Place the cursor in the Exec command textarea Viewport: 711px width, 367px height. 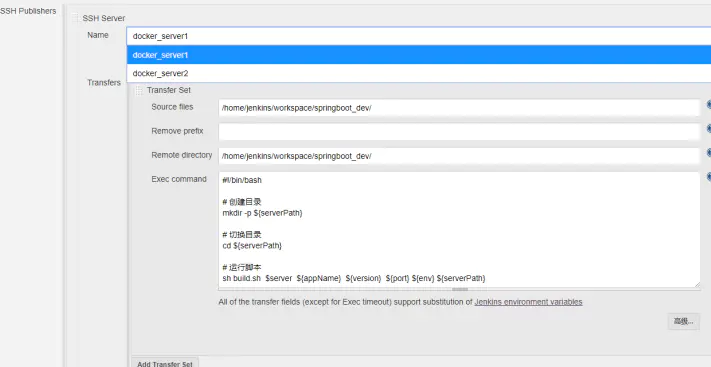459,230
